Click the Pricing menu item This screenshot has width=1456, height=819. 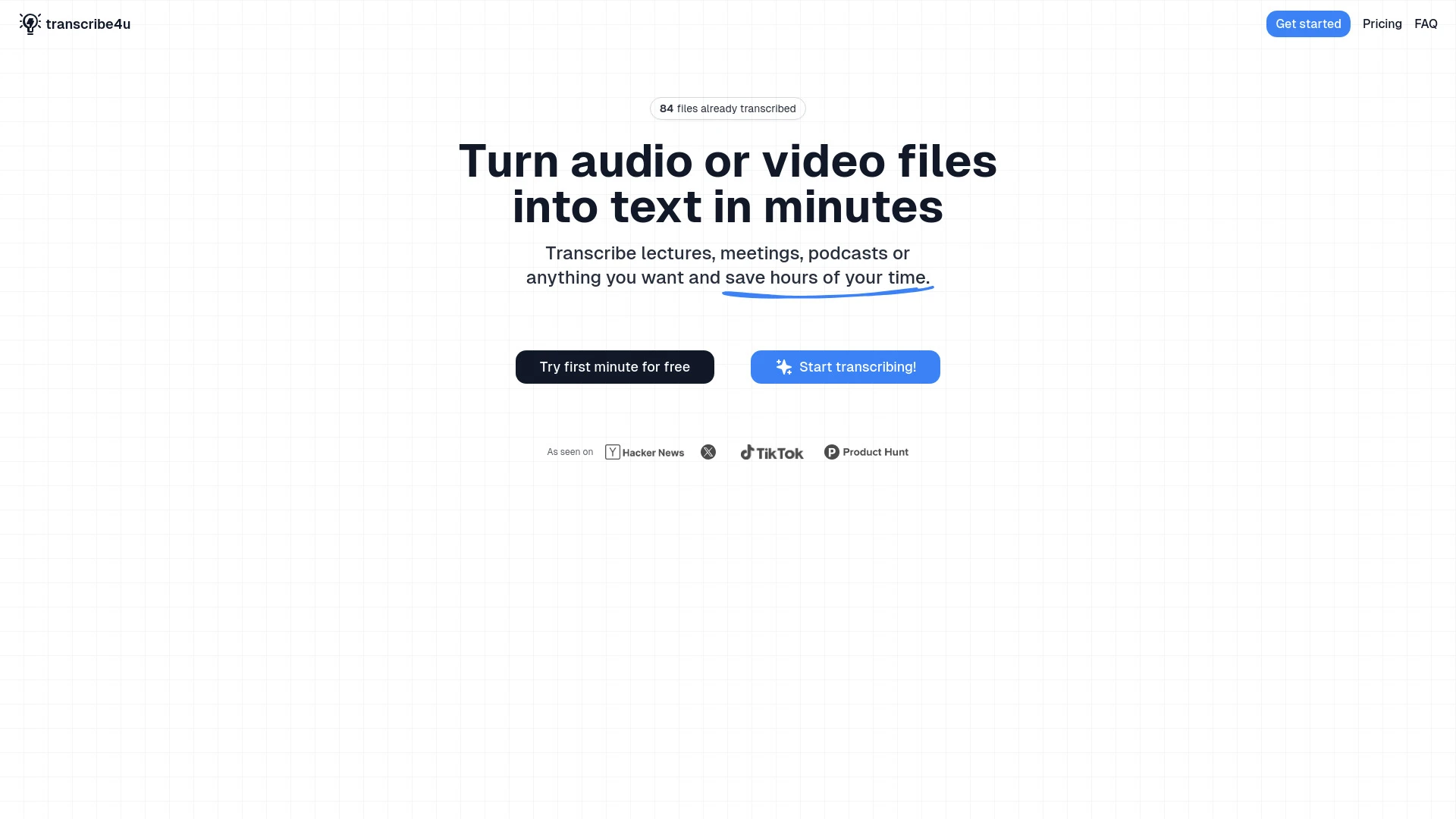[1382, 24]
